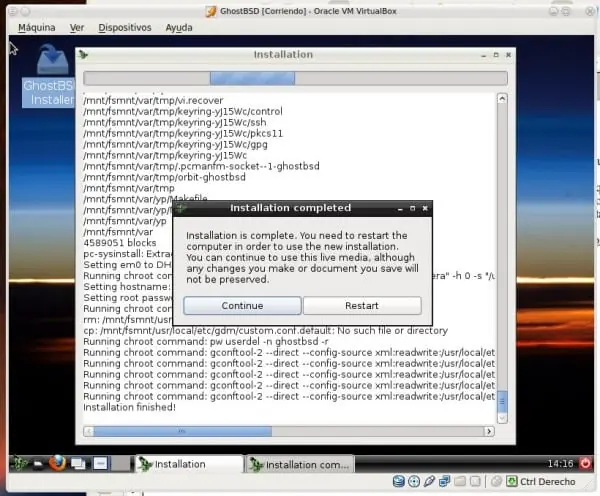Launch the file manager from the taskbar
This screenshot has height=496, width=600.
38,464
